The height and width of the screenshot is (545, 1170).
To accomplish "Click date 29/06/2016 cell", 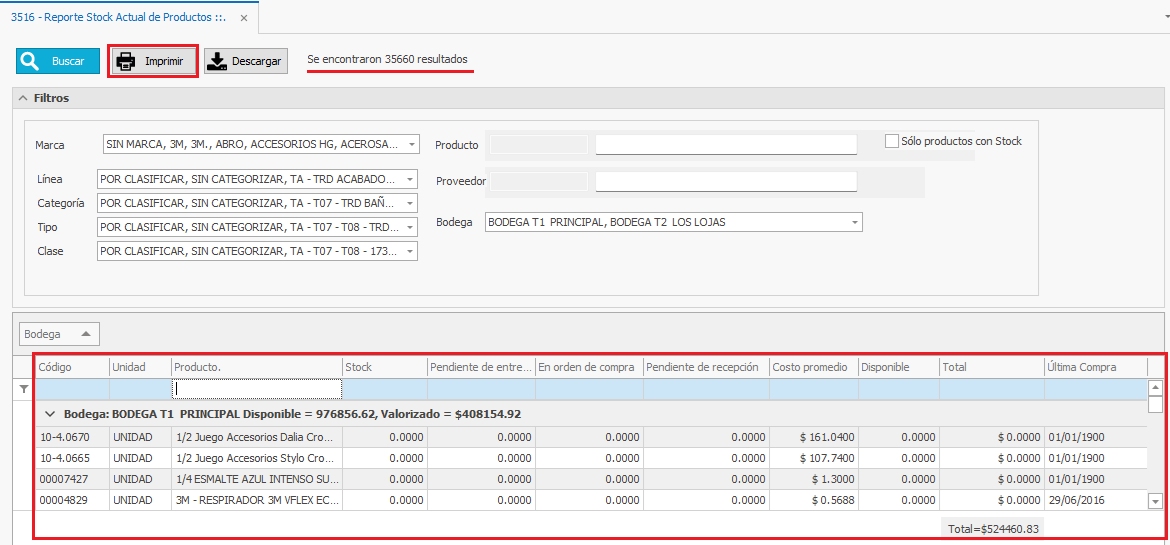I will (1095, 499).
